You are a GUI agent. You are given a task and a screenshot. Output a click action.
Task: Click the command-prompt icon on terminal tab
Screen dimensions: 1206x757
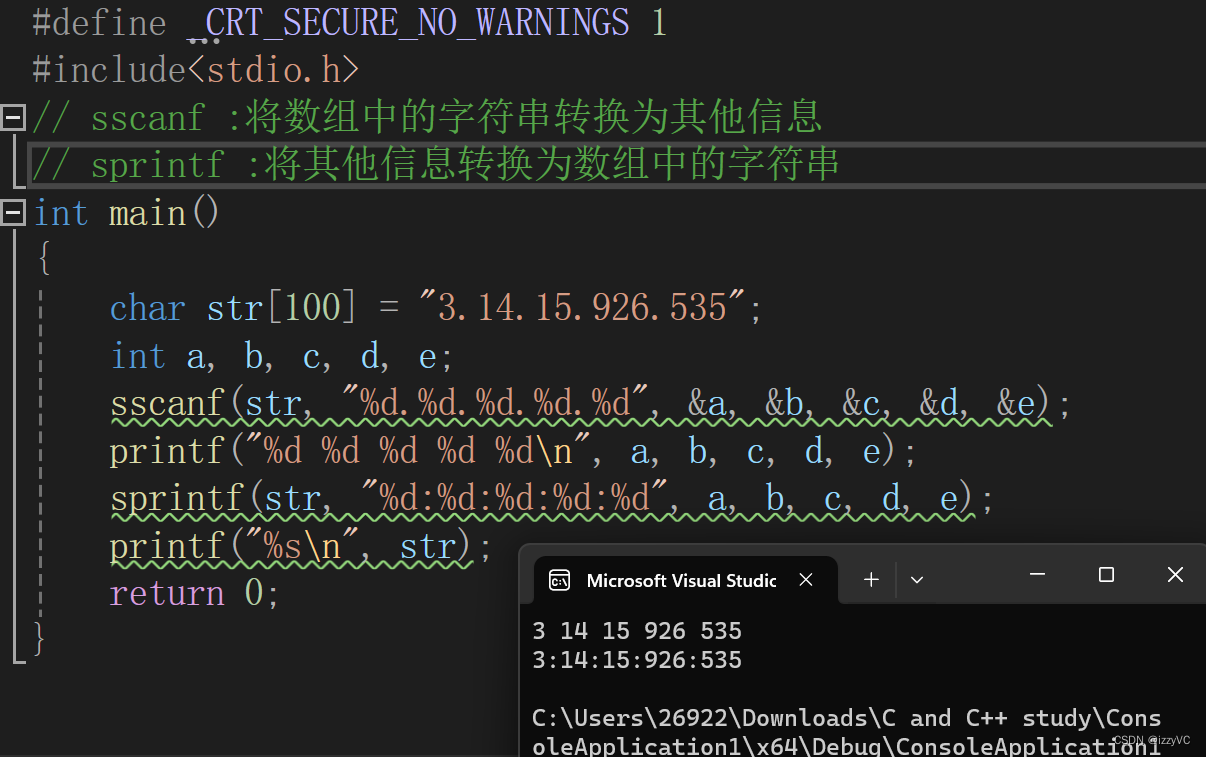[x=559, y=579]
